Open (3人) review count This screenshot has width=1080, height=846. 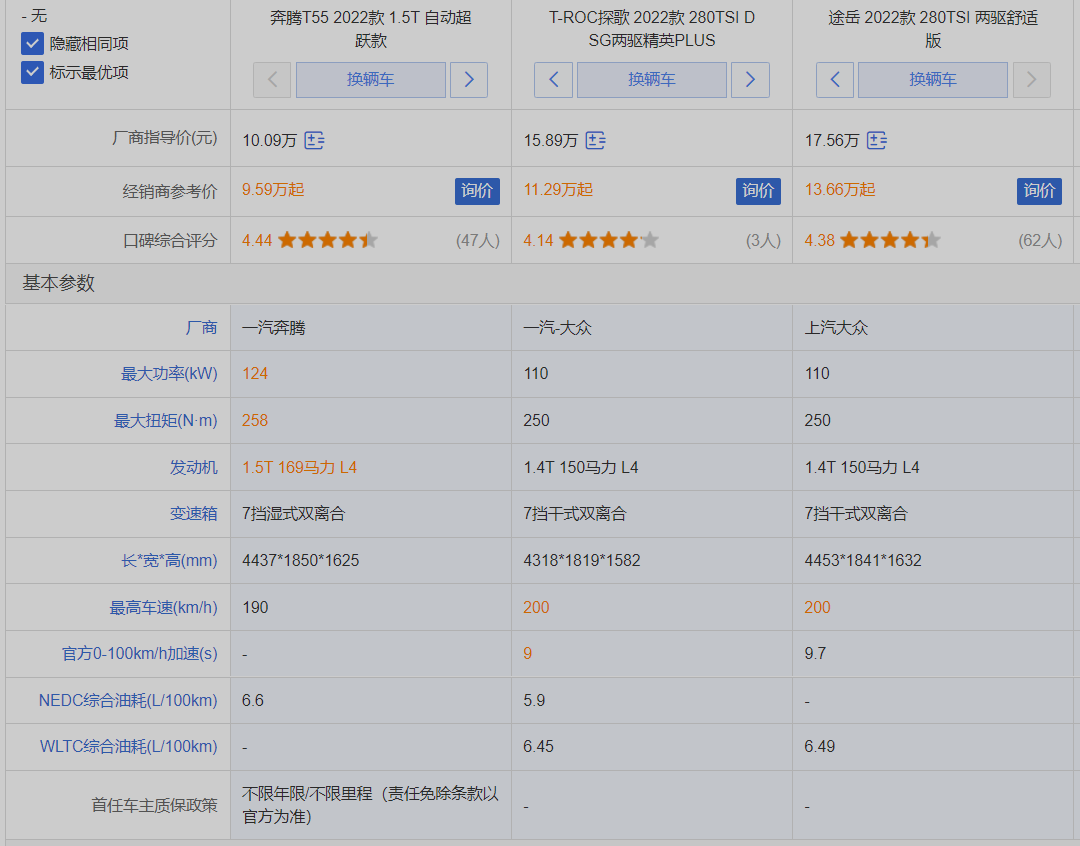point(763,240)
